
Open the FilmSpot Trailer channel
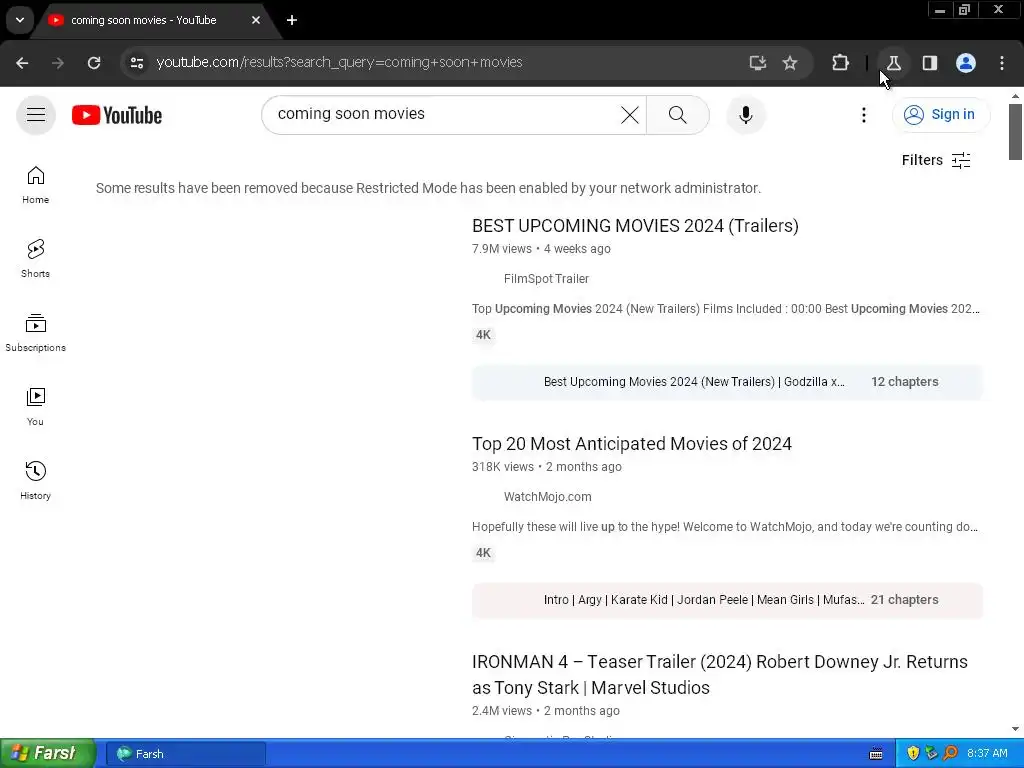pos(546,279)
